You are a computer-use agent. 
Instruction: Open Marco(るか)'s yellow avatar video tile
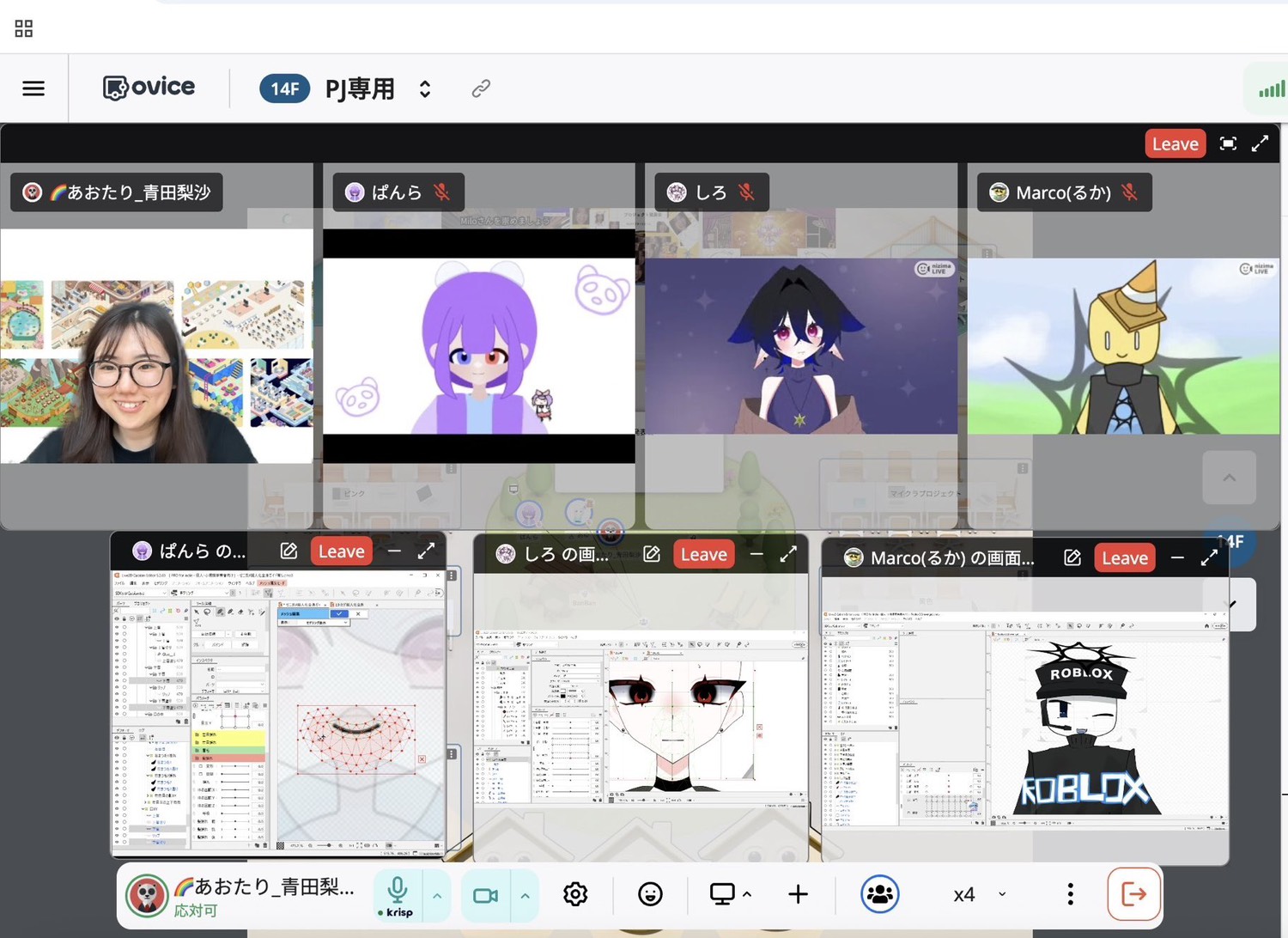[x=1123, y=346]
